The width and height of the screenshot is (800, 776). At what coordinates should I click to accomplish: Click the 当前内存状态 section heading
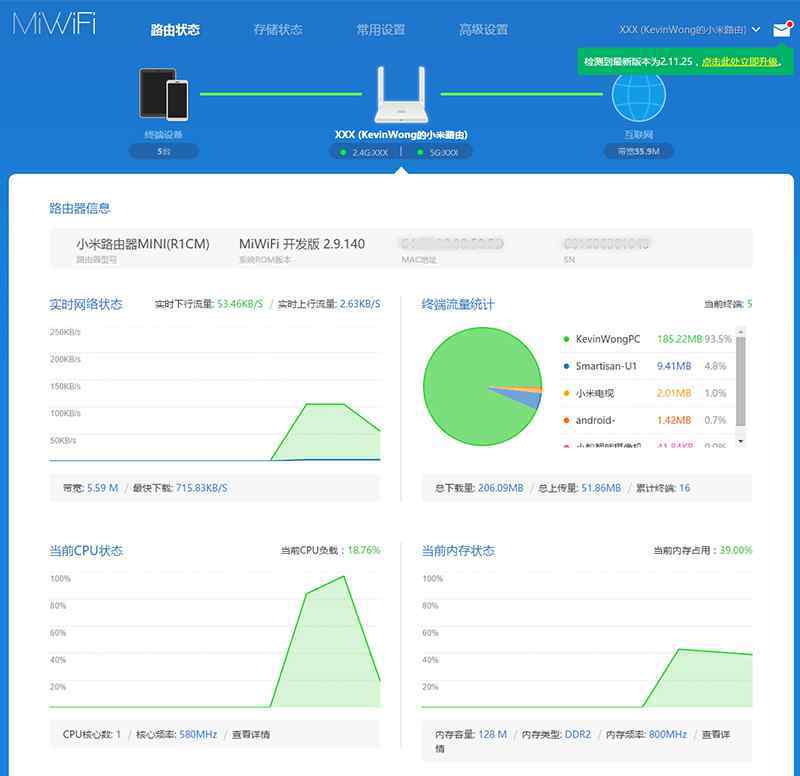coord(458,551)
